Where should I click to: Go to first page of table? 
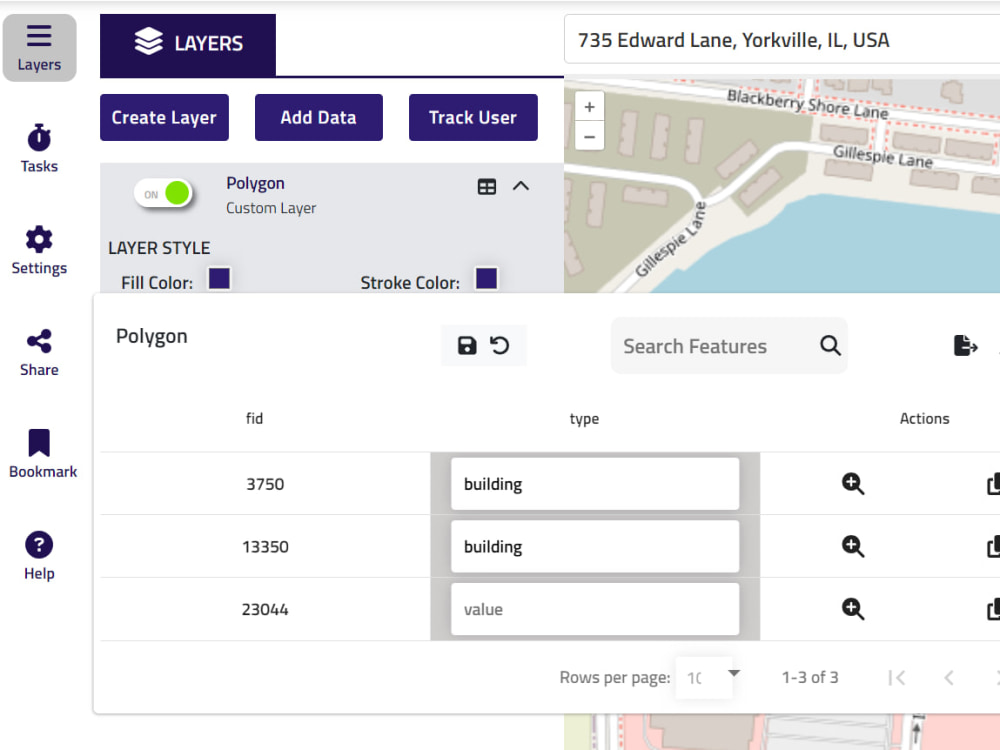(x=897, y=677)
